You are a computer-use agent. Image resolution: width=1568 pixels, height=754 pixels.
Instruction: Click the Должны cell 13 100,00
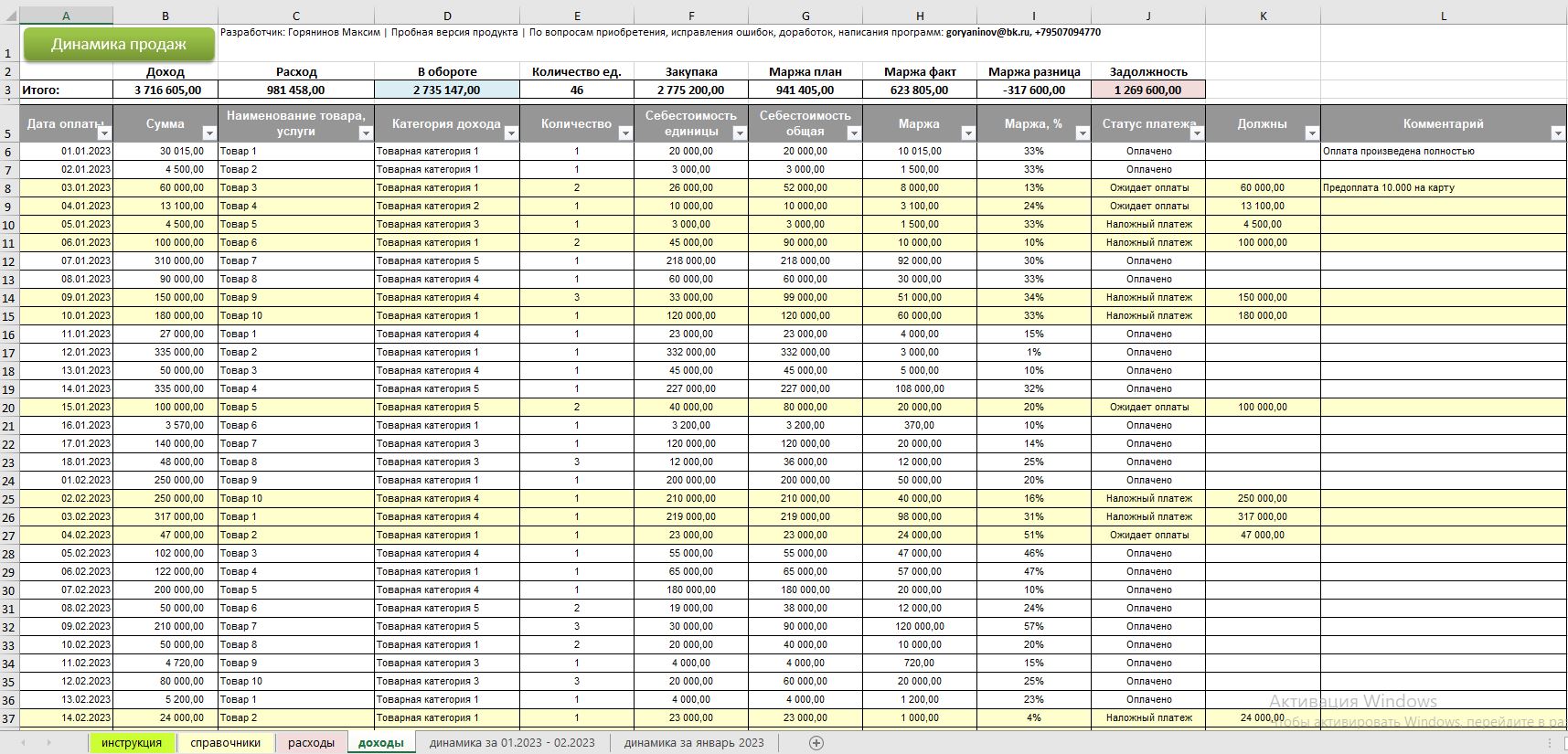[x=1263, y=206]
